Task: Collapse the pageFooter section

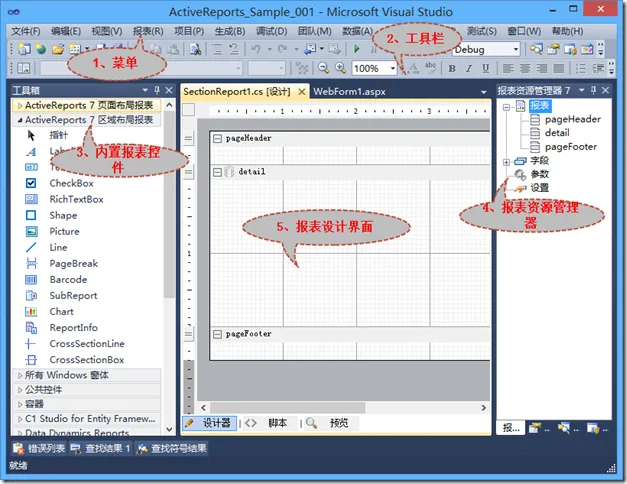Action: point(217,334)
